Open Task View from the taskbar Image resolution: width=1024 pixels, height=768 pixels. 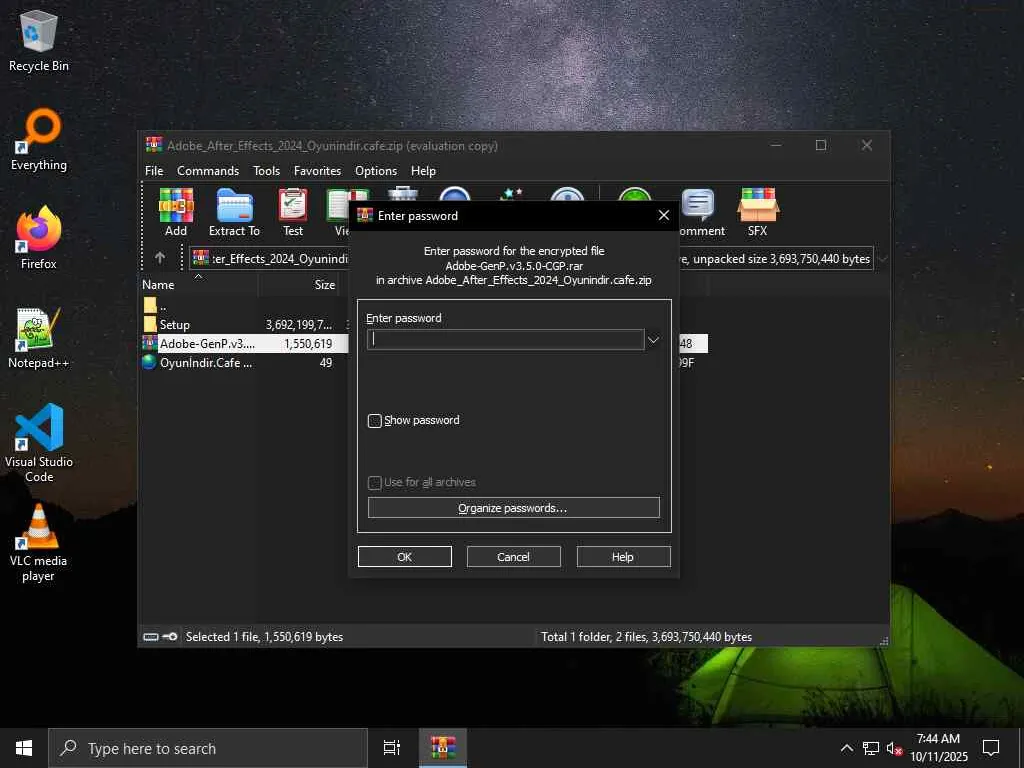[391, 748]
